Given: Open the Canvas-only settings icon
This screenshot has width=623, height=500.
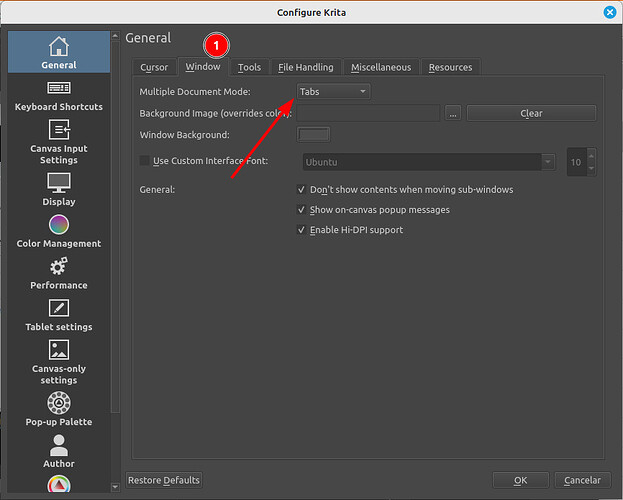Looking at the screenshot, I should click(x=58, y=351).
